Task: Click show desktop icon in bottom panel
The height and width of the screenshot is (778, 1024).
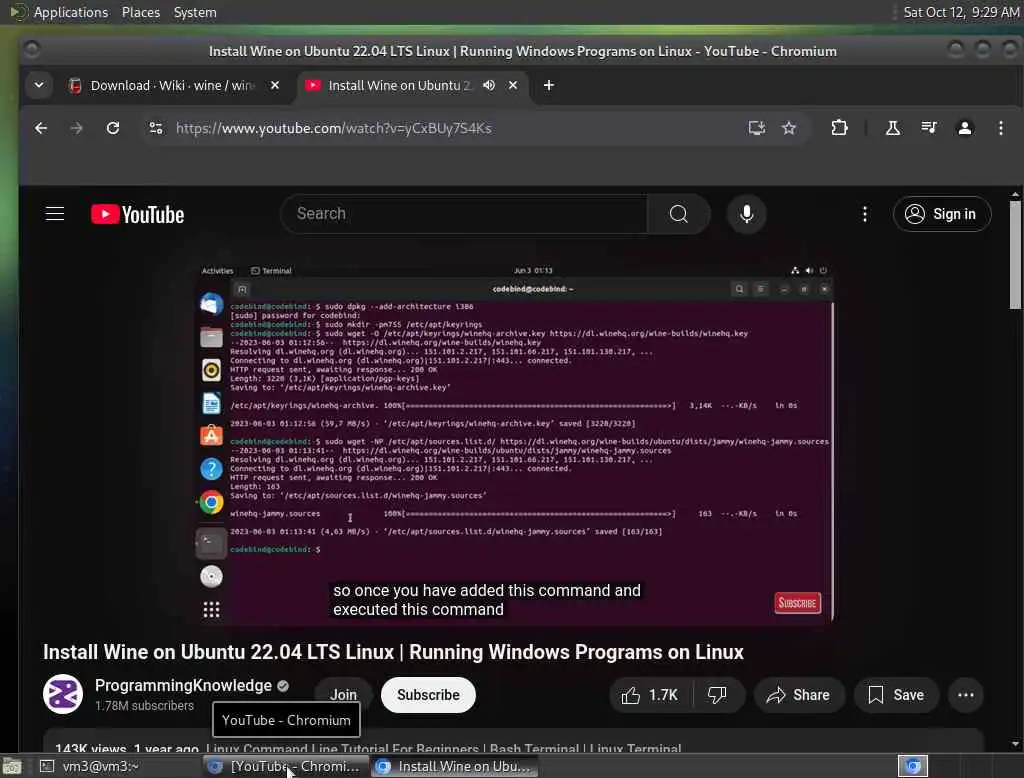Action: click(12, 766)
